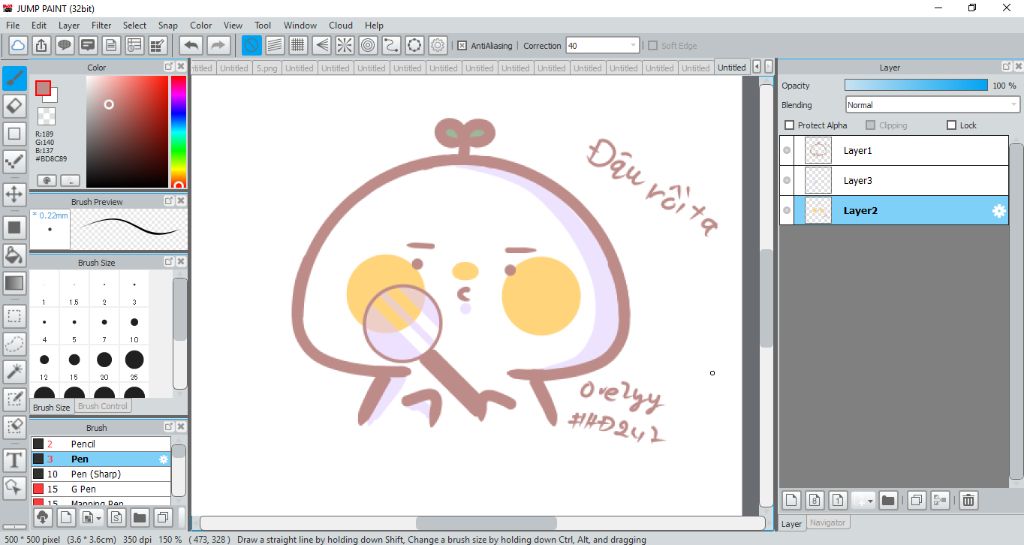Select the Text tool
Viewport: 1024px width, 545px height.
click(14, 460)
